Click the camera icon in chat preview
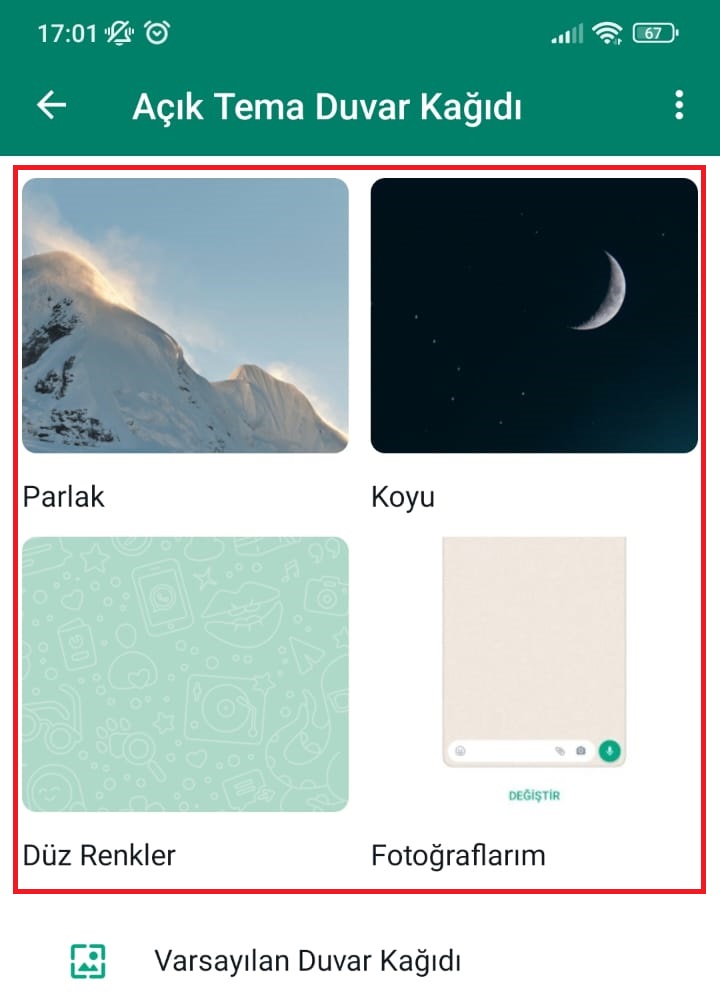This screenshot has width=720, height=1004. click(x=580, y=750)
